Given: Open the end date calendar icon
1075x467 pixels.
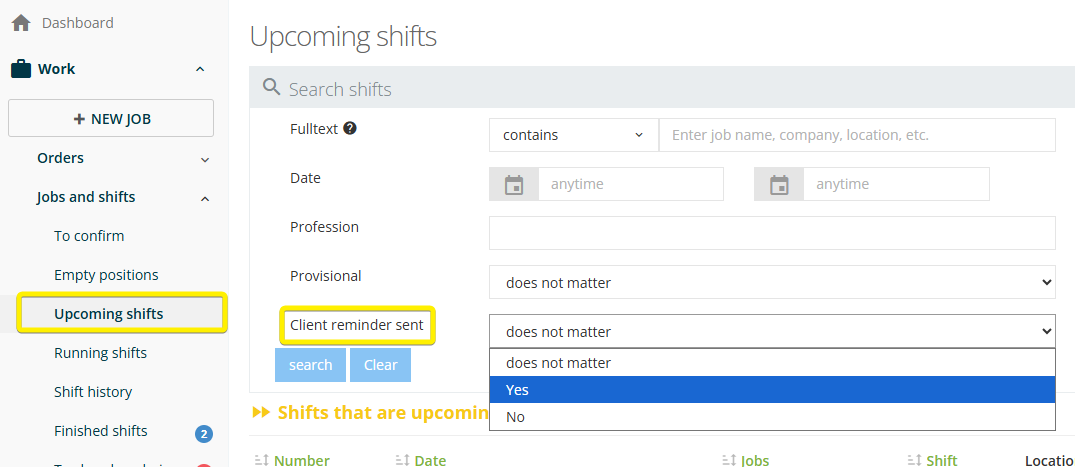Looking at the screenshot, I should pos(779,185).
